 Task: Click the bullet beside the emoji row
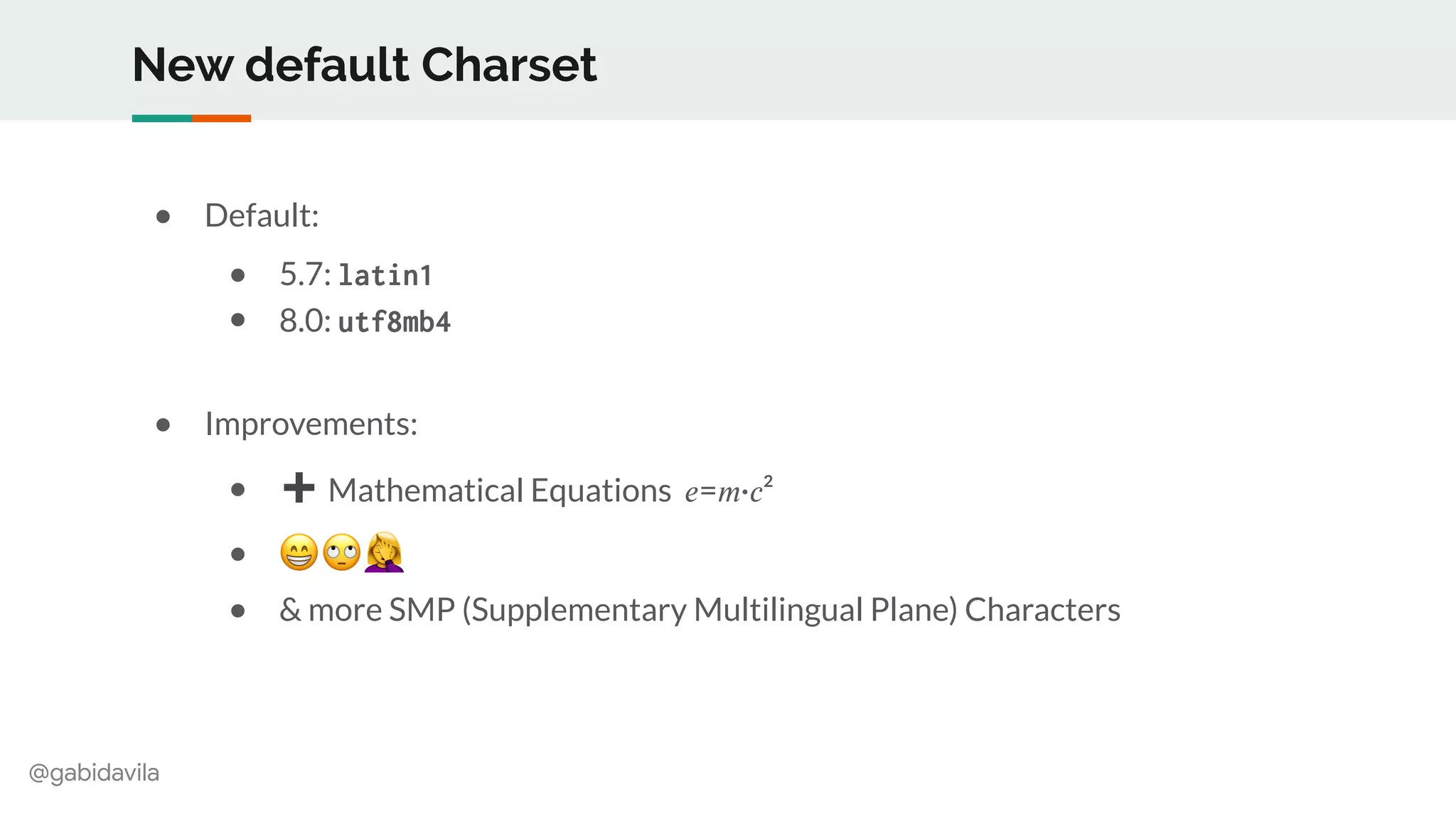point(238,554)
